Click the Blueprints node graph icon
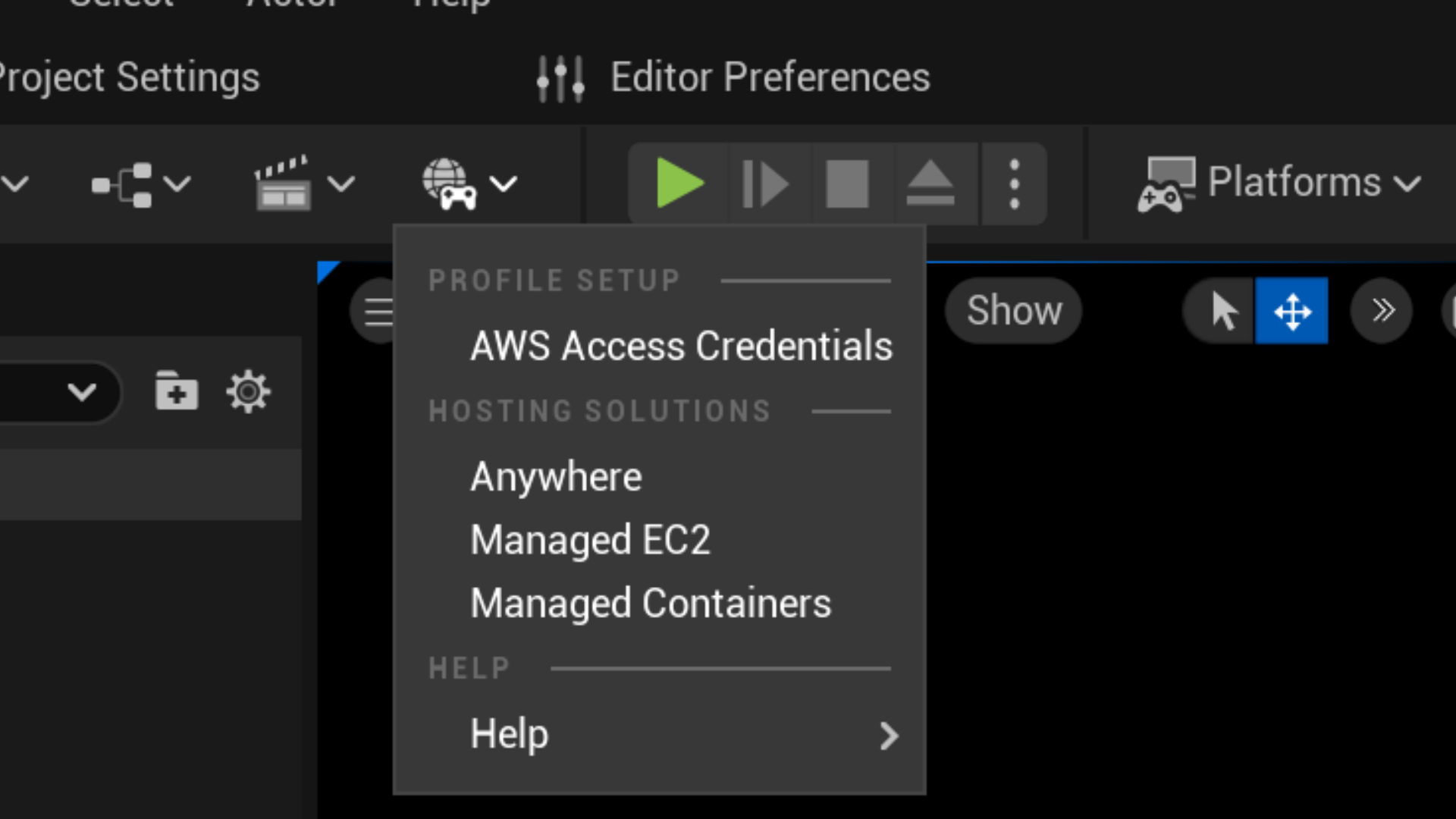 click(122, 184)
